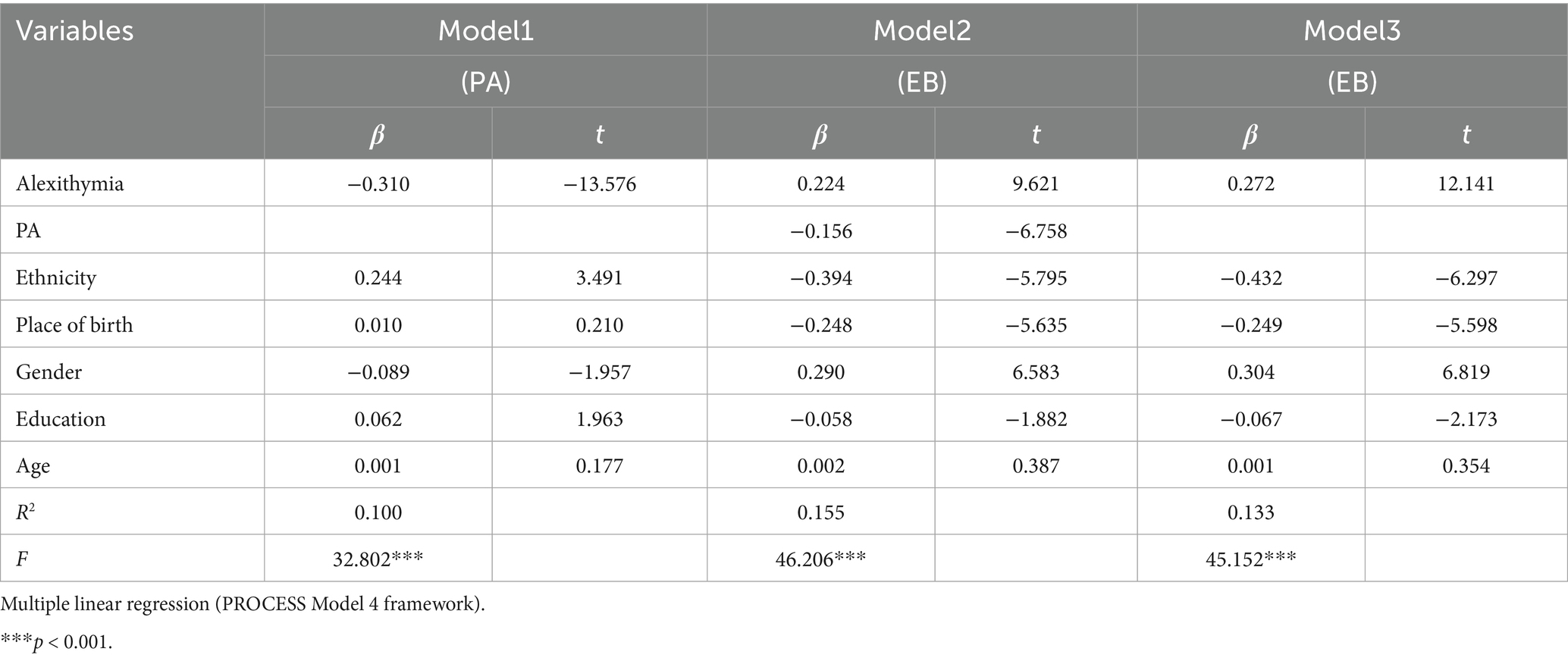Click the R² value 0.155

(x=820, y=512)
